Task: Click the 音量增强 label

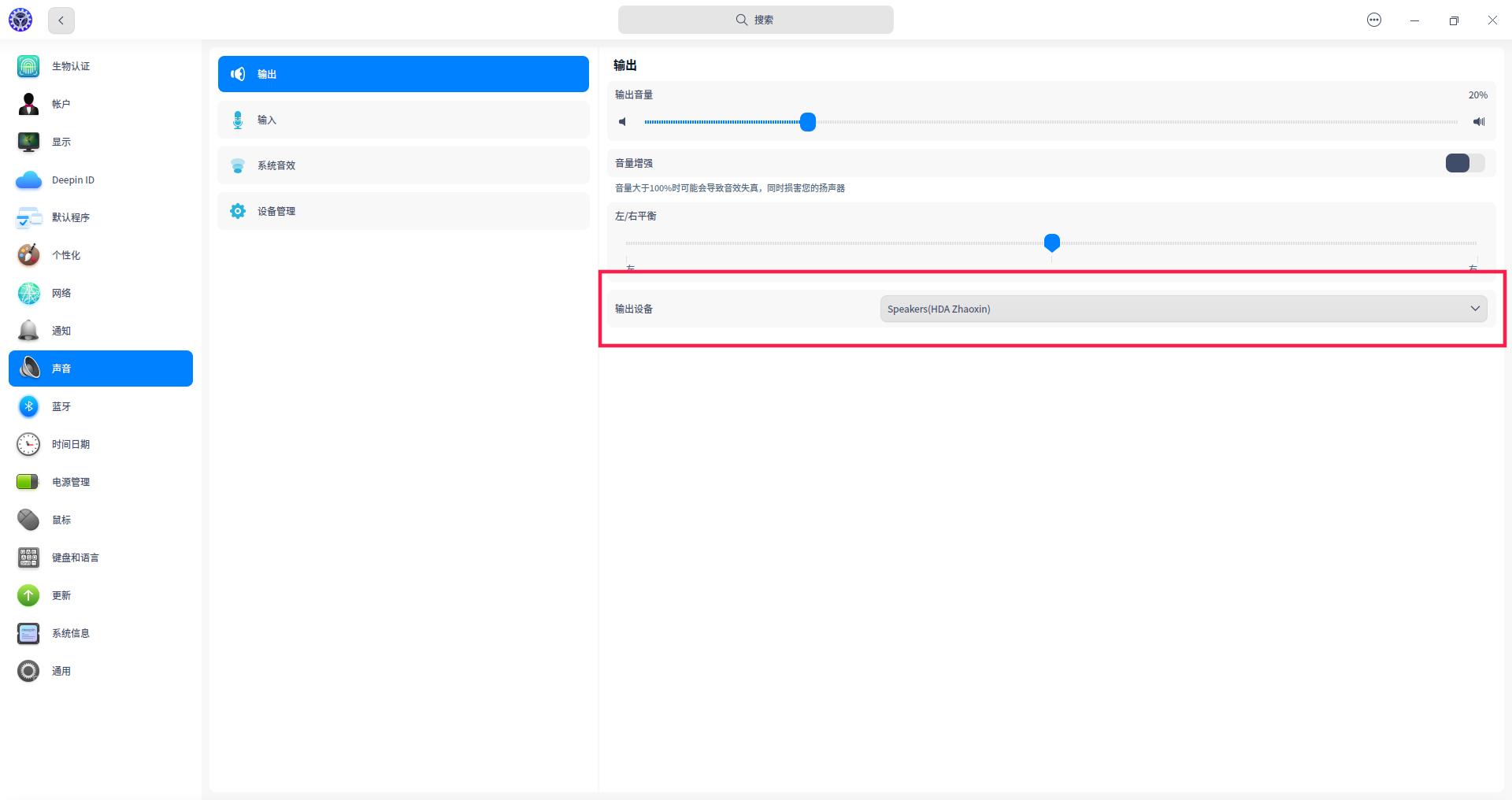Action: coord(634,163)
